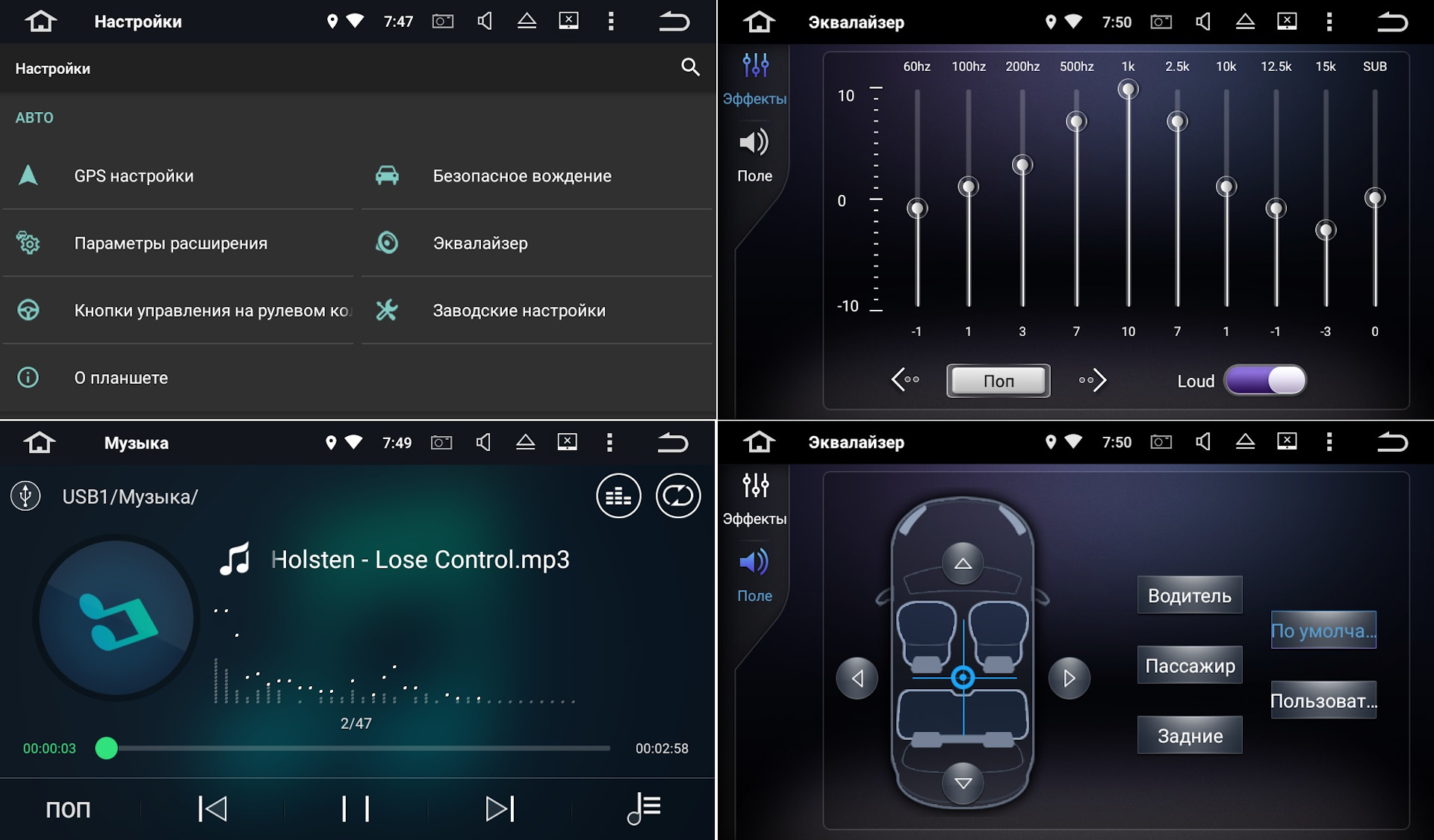Click the shuffle/repeat icon in music player

(x=680, y=497)
